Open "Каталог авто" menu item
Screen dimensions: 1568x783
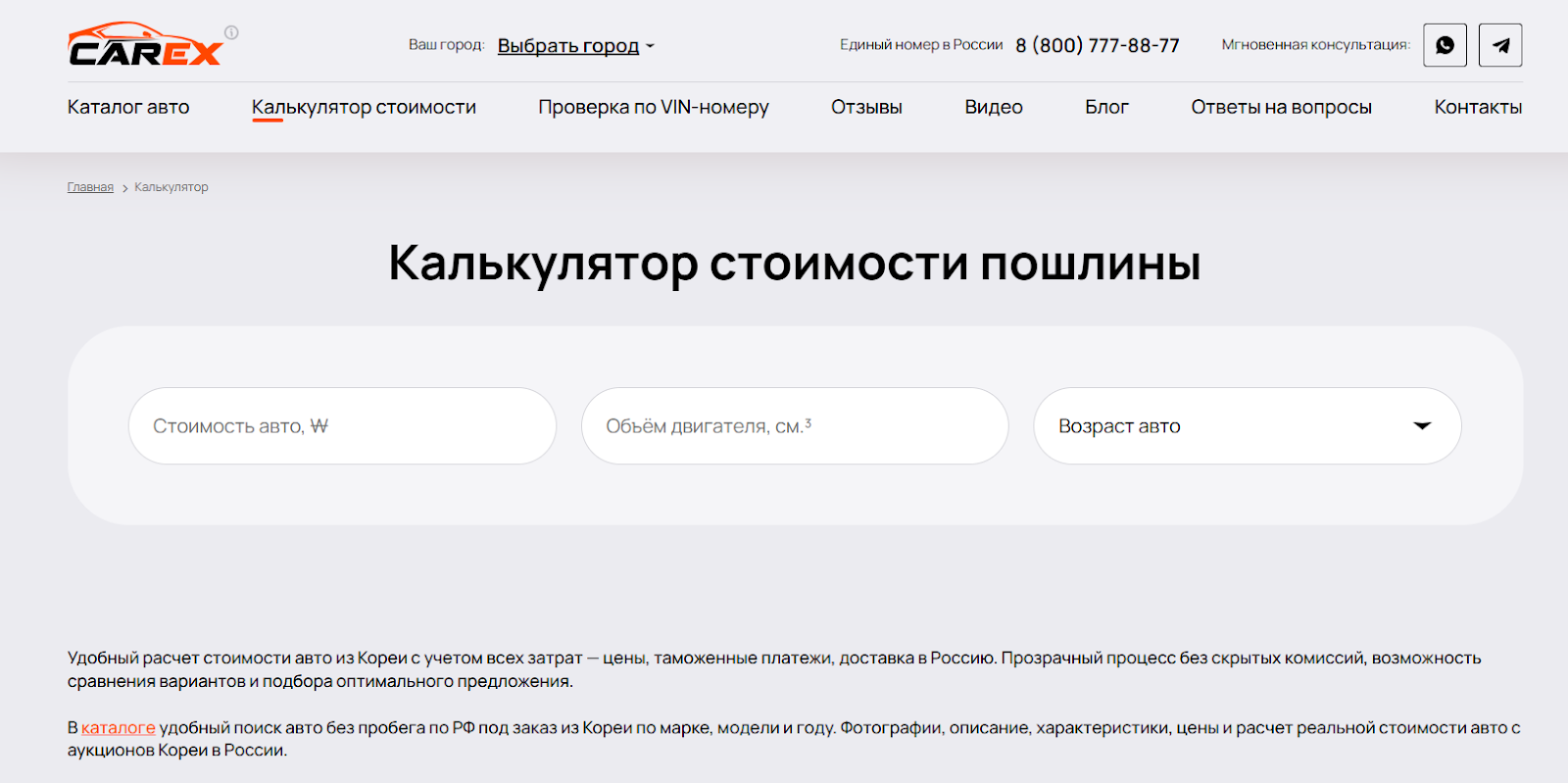(x=128, y=107)
